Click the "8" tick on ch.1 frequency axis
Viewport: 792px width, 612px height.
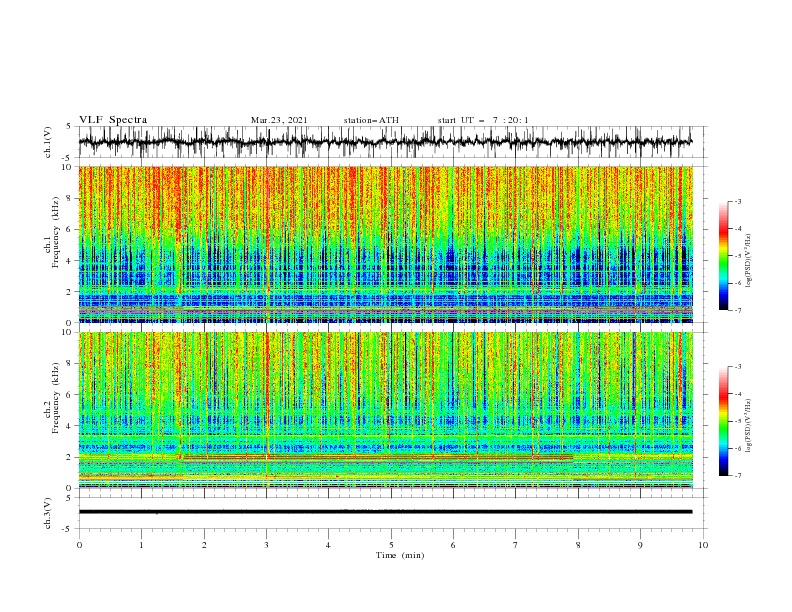tap(70, 198)
